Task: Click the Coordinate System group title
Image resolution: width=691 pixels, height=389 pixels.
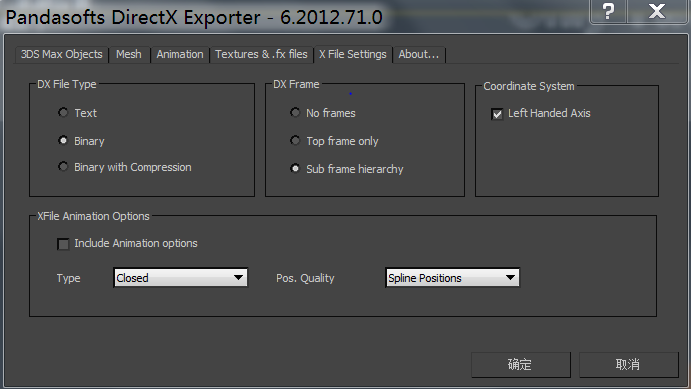Action: pos(529,86)
